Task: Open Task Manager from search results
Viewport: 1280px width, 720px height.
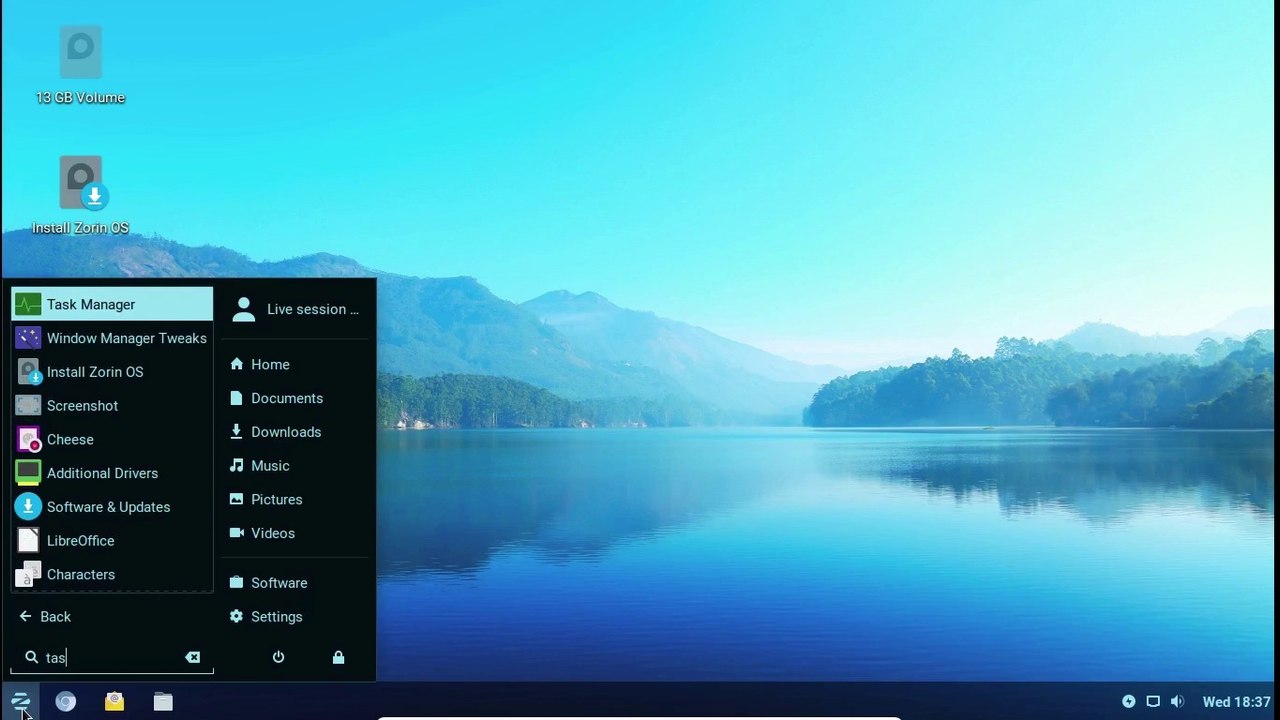Action: [x=112, y=304]
